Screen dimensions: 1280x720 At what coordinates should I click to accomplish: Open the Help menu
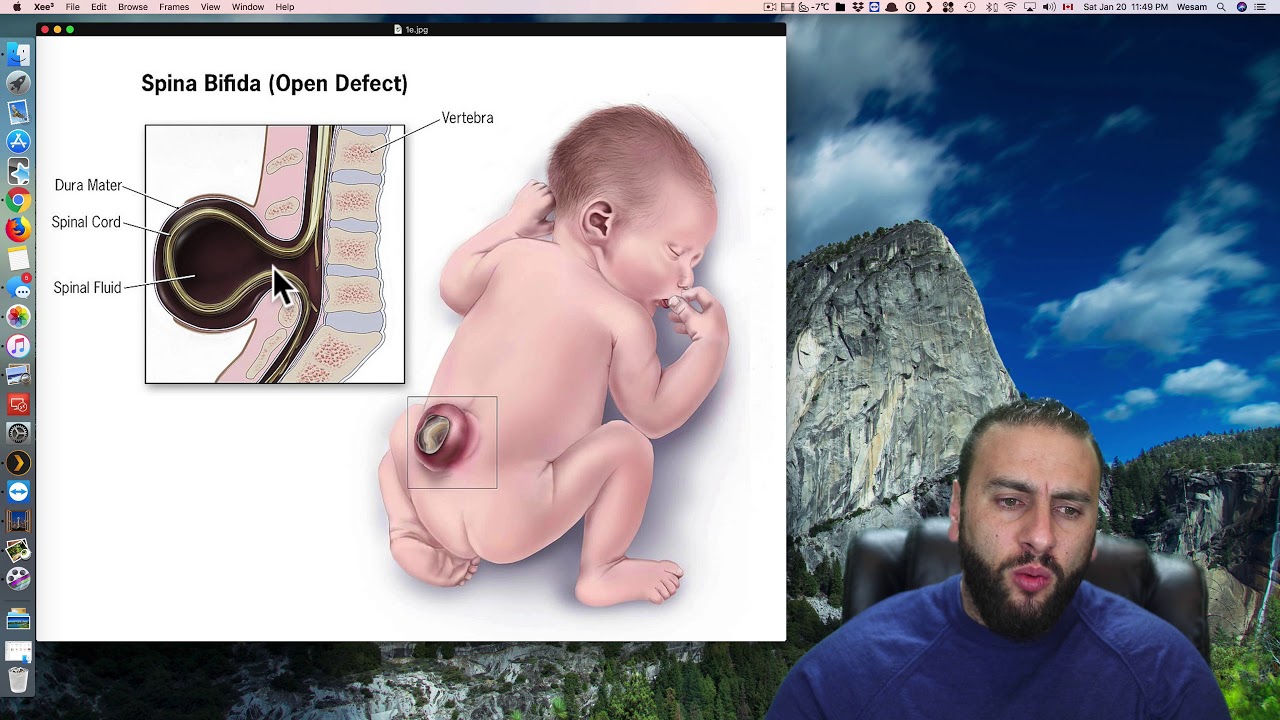(285, 7)
